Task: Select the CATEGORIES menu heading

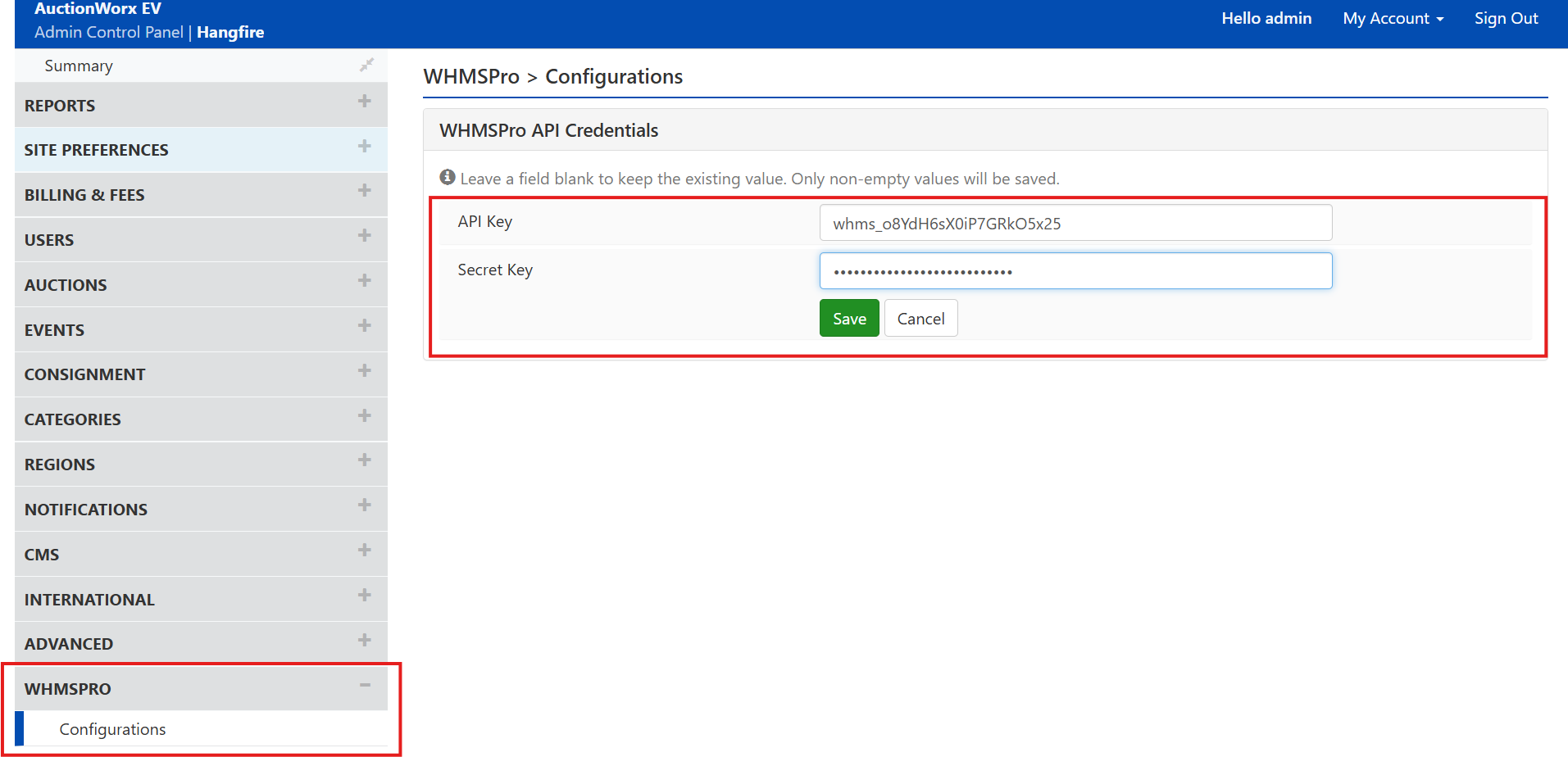Action: [x=72, y=419]
